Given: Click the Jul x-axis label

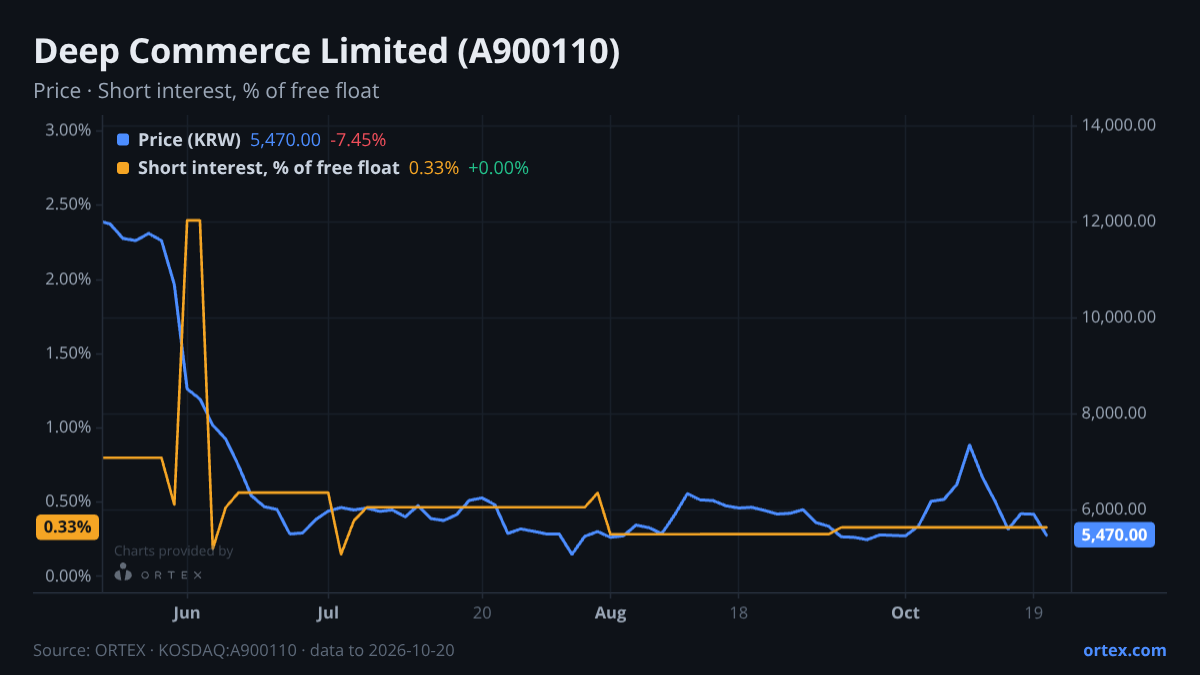Looking at the screenshot, I should click(x=328, y=613).
